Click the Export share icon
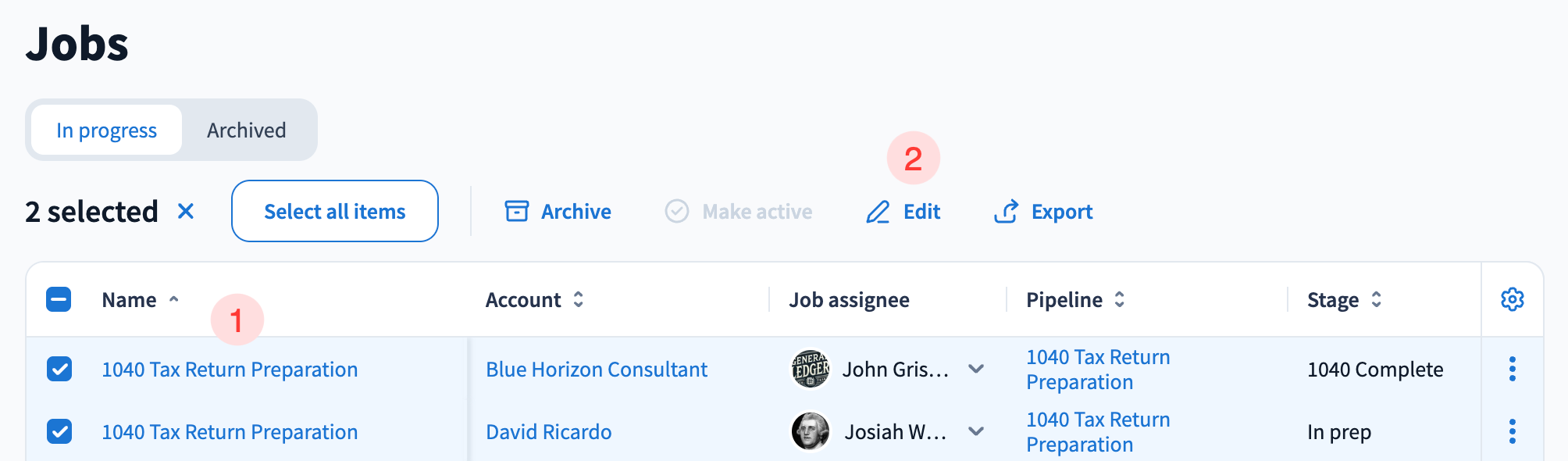Image resolution: width=1568 pixels, height=461 pixels. coord(1006,212)
